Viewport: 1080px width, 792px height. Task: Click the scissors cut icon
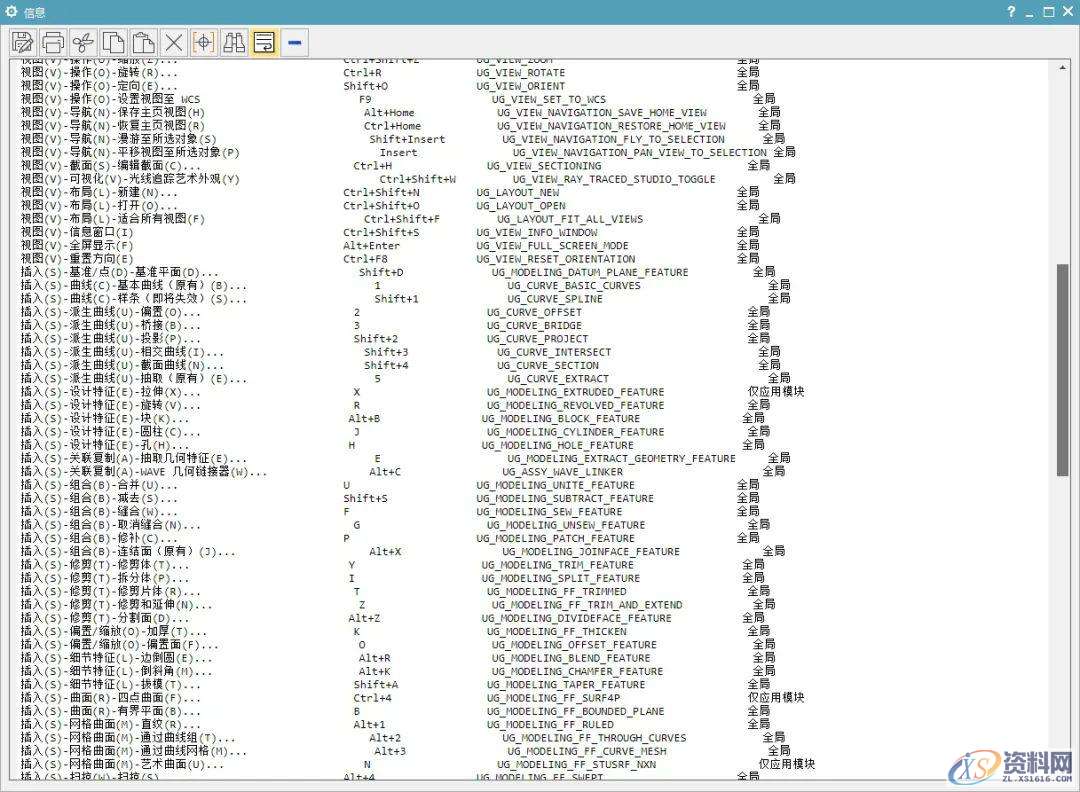coord(84,42)
